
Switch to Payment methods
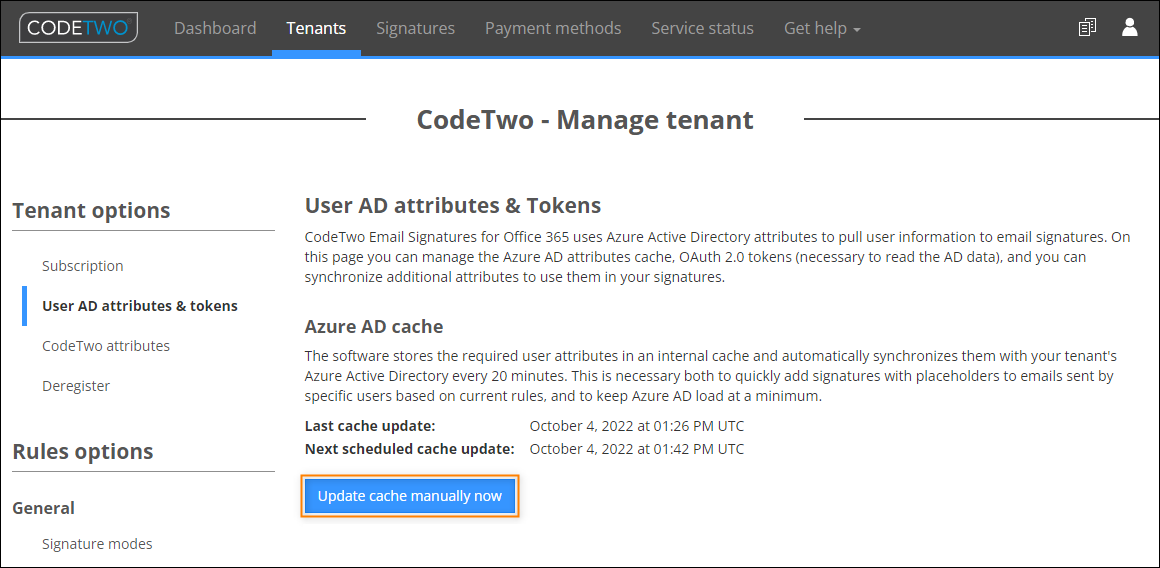(x=553, y=28)
